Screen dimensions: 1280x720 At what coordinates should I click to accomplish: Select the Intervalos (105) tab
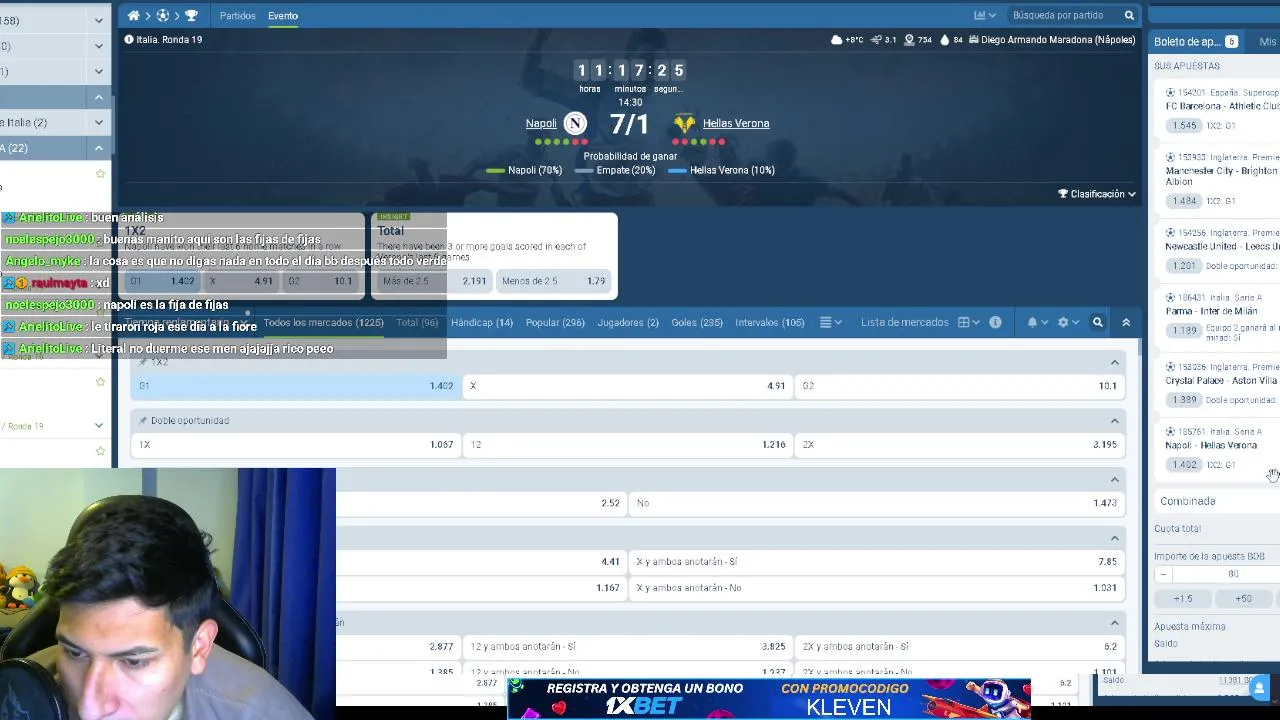click(770, 323)
